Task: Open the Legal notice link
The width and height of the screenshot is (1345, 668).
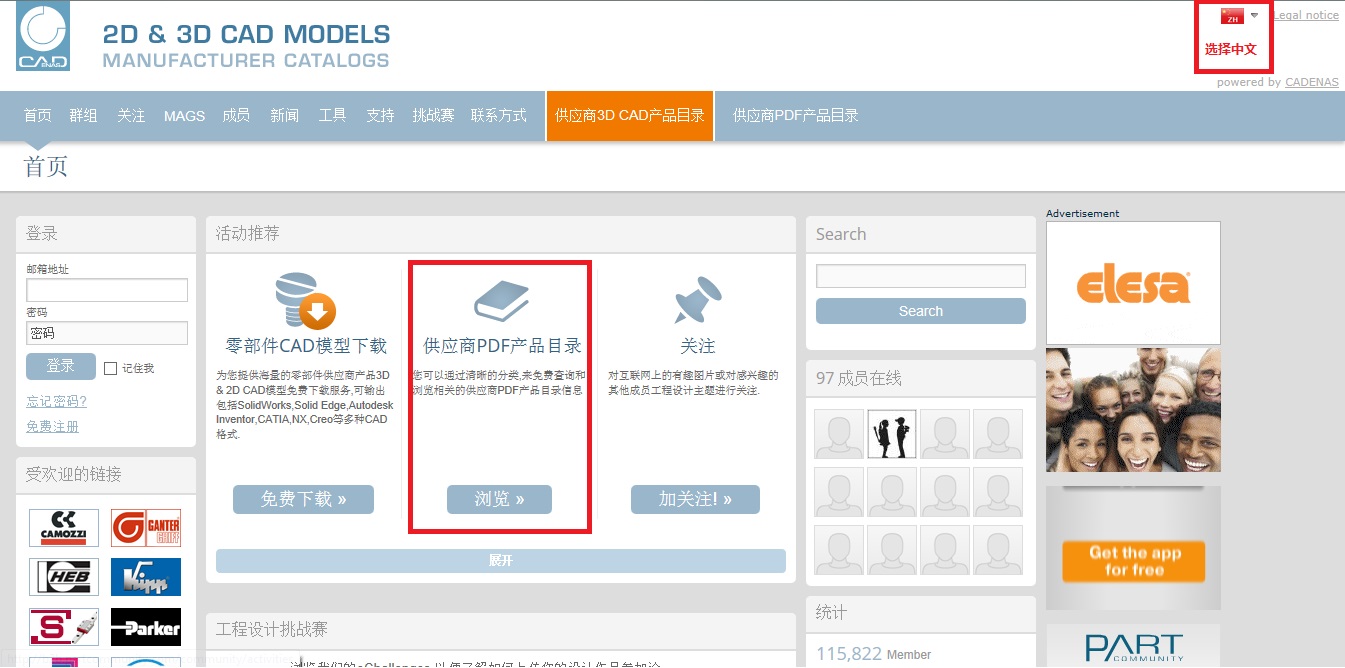Action: point(1306,15)
